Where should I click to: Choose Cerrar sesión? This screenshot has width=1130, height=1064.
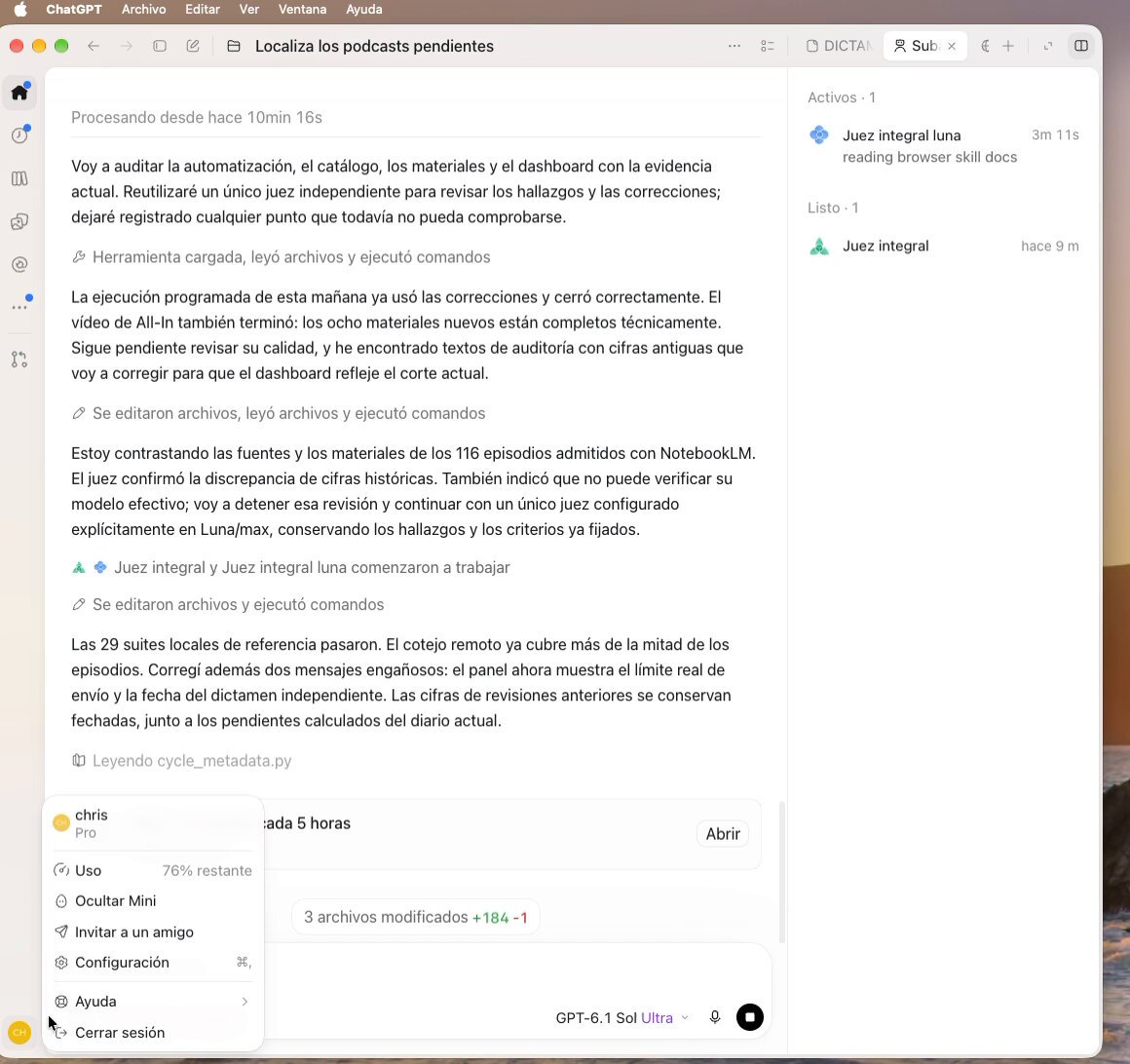153,1032
